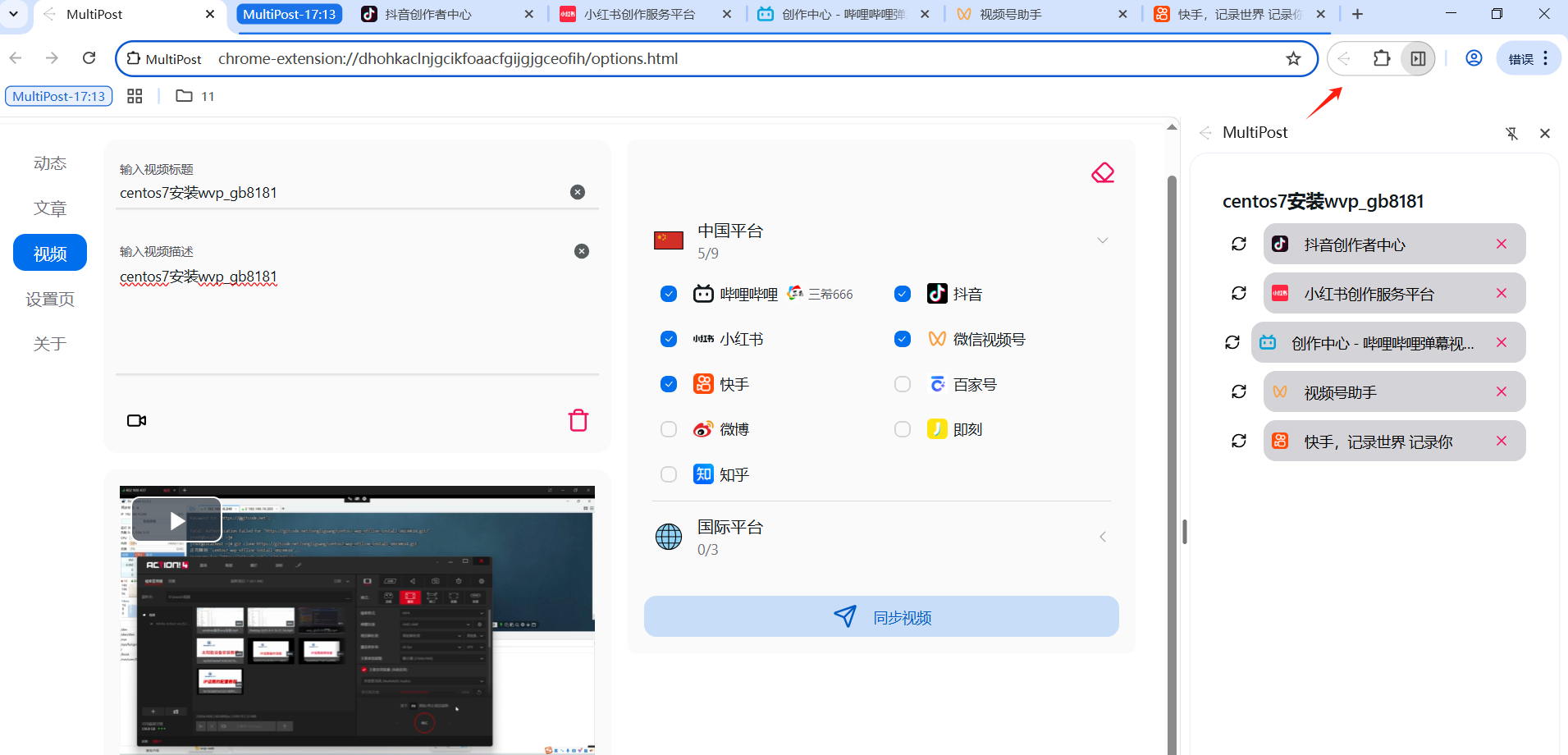Unpin the MultiPost side panel
Viewport: 1568px width, 755px height.
click(x=1511, y=133)
